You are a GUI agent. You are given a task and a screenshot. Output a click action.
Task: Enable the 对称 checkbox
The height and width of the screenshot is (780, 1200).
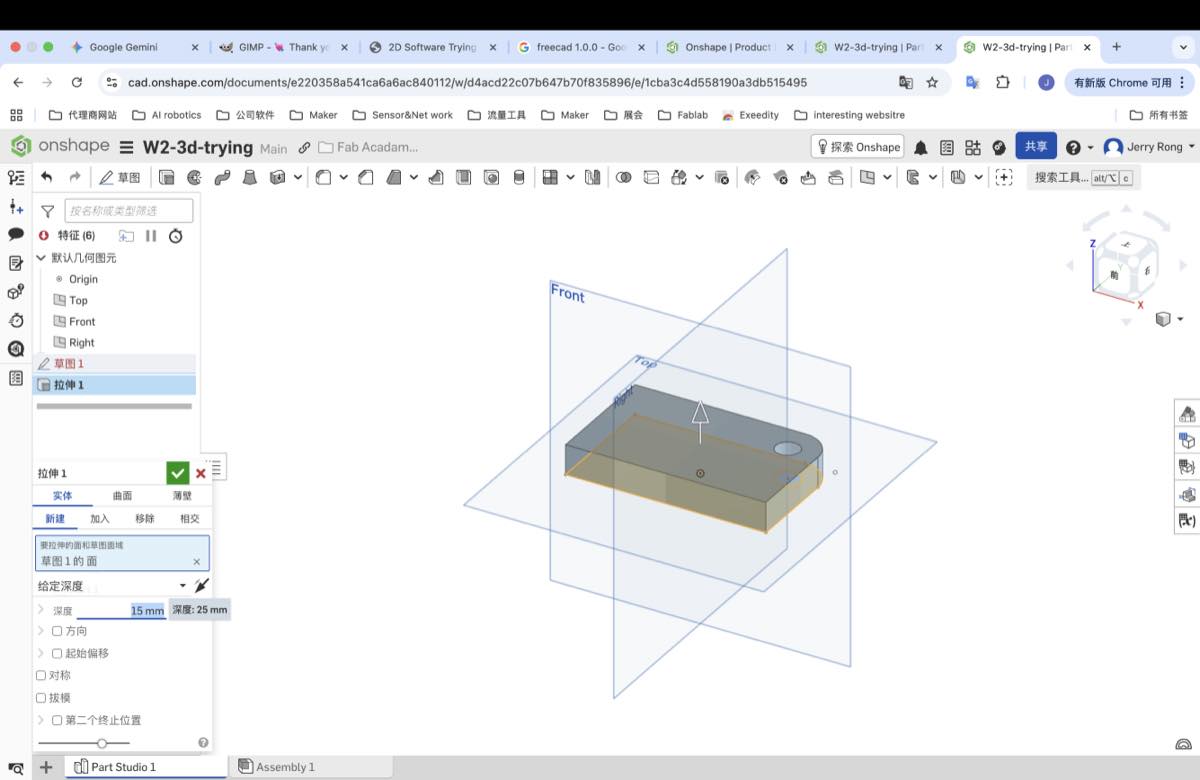point(41,675)
